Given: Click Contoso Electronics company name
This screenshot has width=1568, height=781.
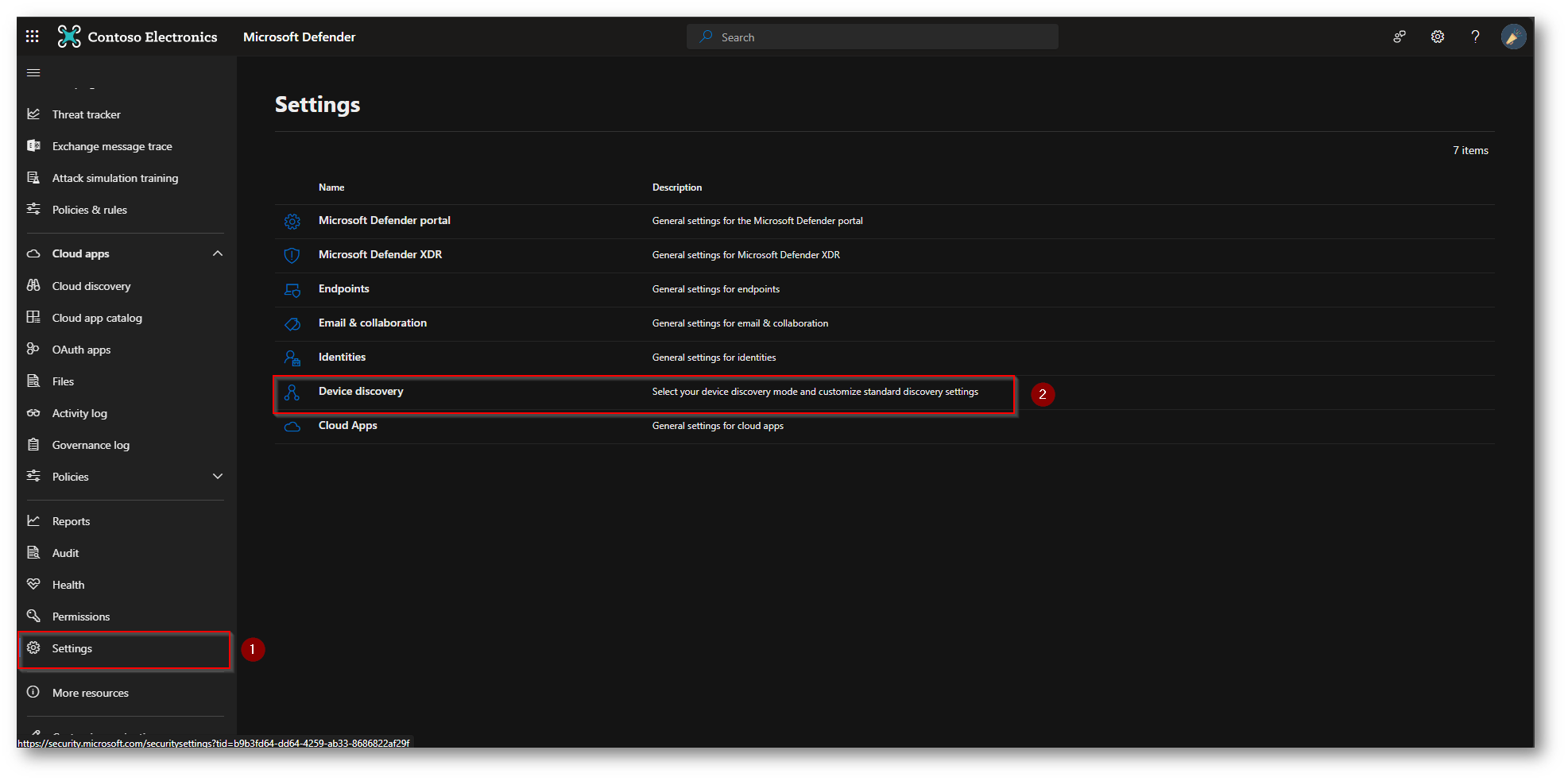Looking at the screenshot, I should 153,37.
